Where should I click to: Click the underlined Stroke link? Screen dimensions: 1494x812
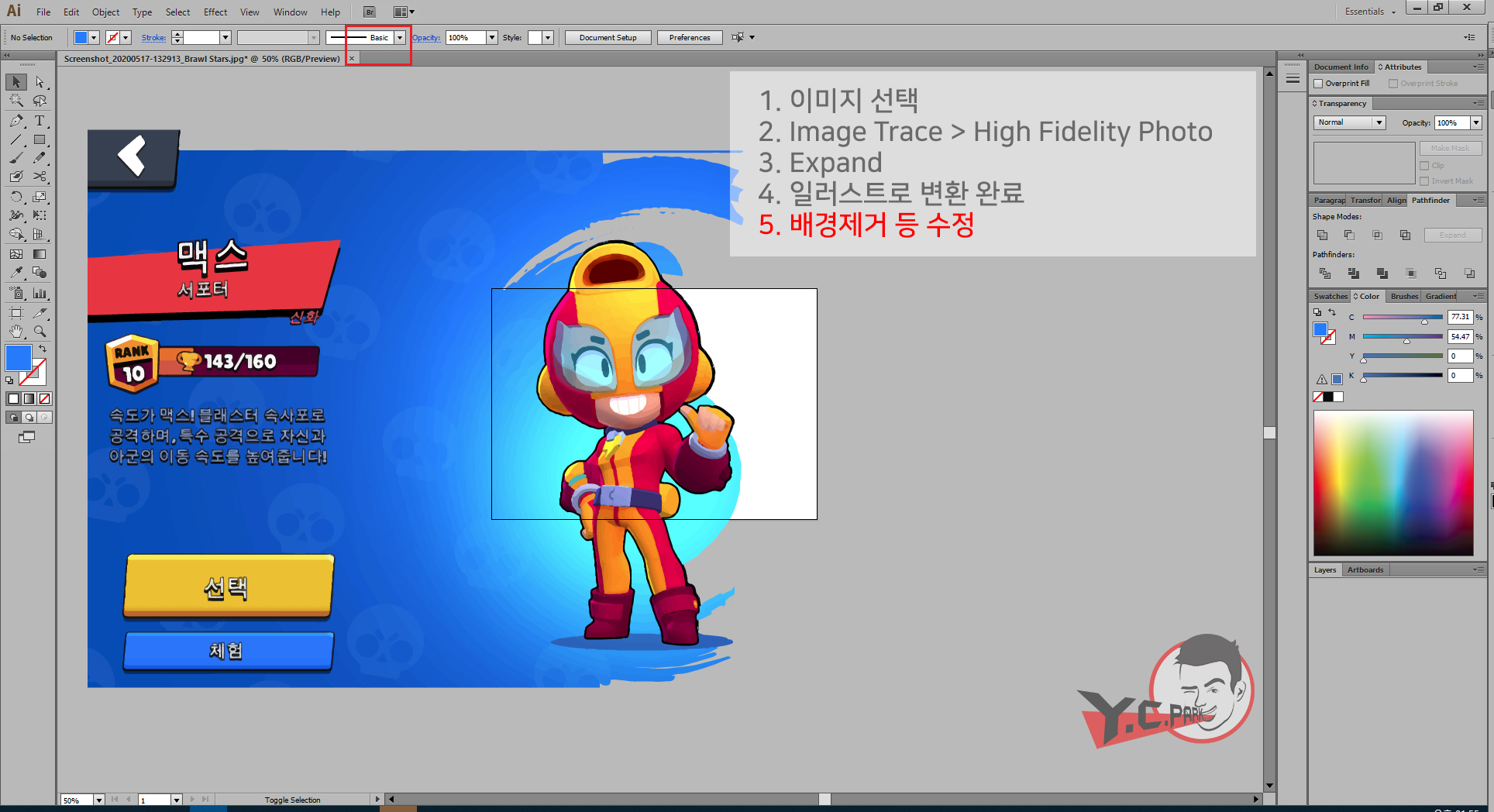click(153, 37)
